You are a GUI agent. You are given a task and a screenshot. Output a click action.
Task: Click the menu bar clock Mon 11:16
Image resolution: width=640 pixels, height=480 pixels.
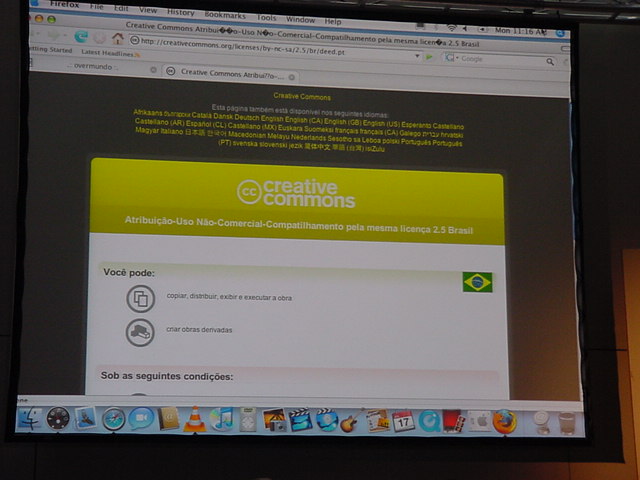[520, 31]
